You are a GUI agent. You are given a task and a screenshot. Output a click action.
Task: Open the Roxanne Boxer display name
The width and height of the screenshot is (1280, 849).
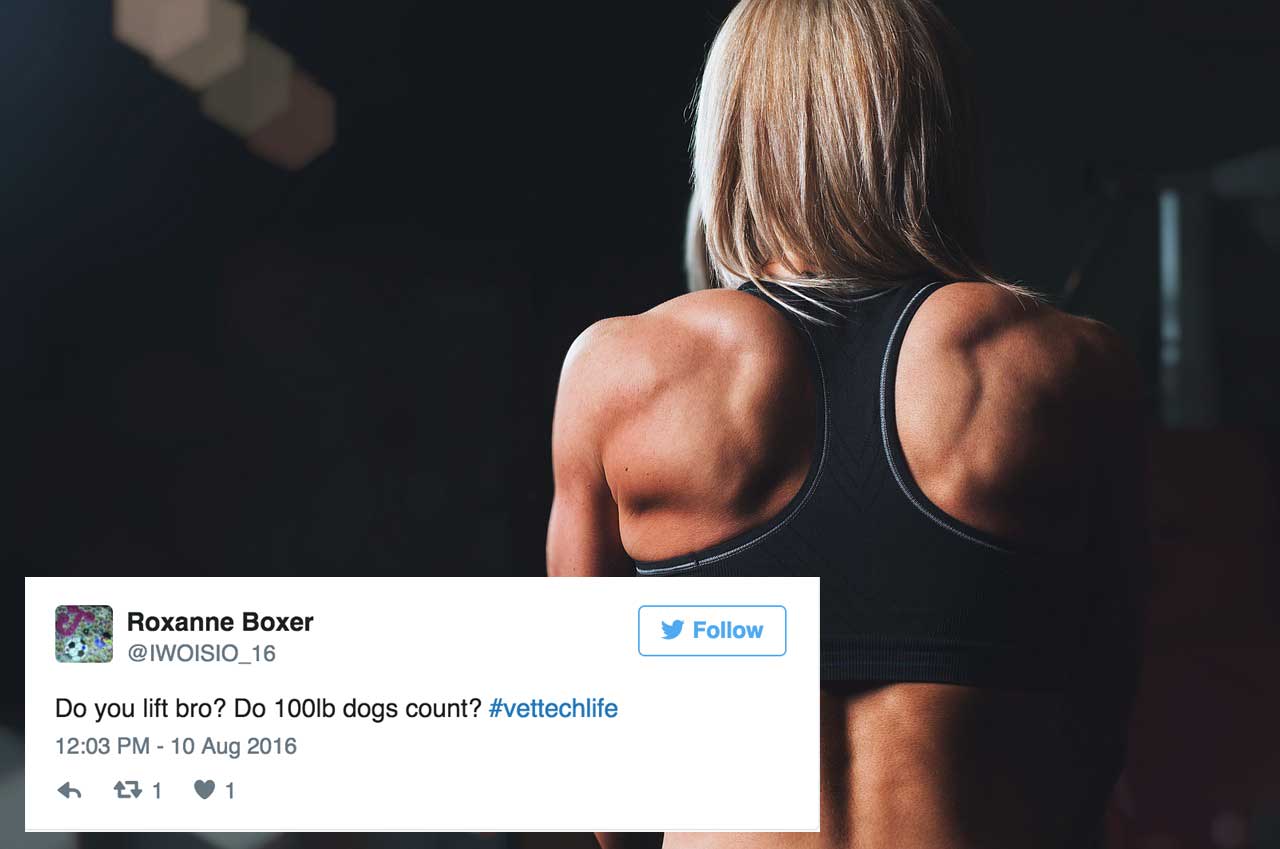point(220,622)
